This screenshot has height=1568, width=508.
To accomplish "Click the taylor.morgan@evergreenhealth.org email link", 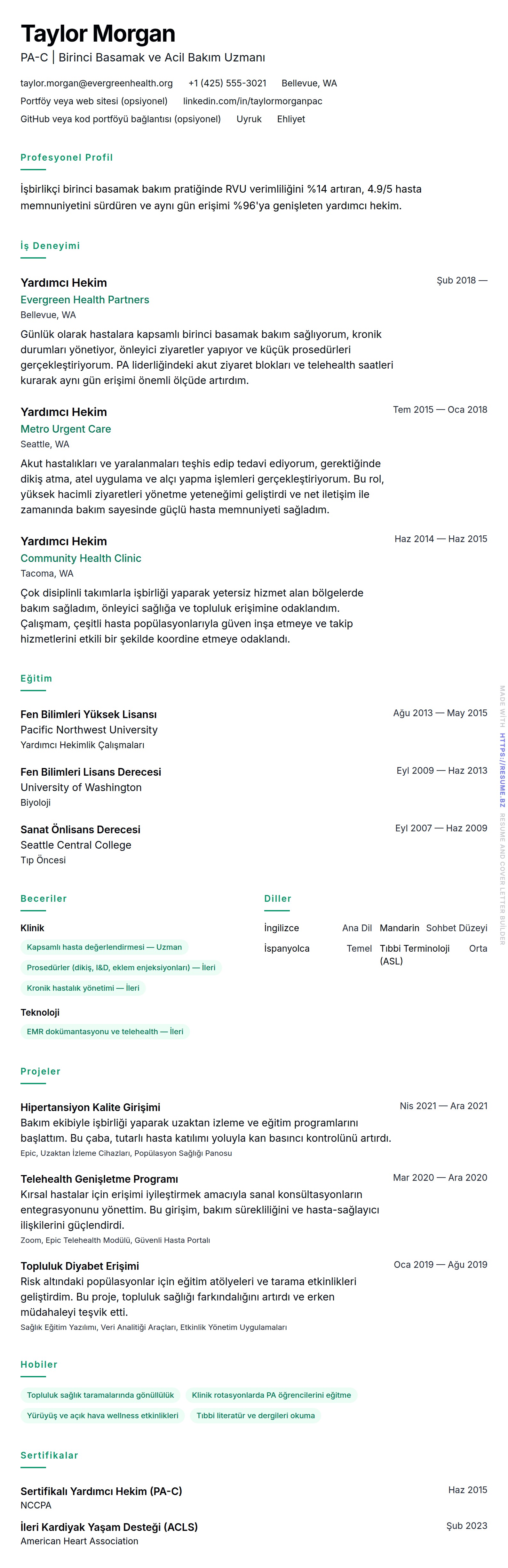I will click(x=96, y=84).
